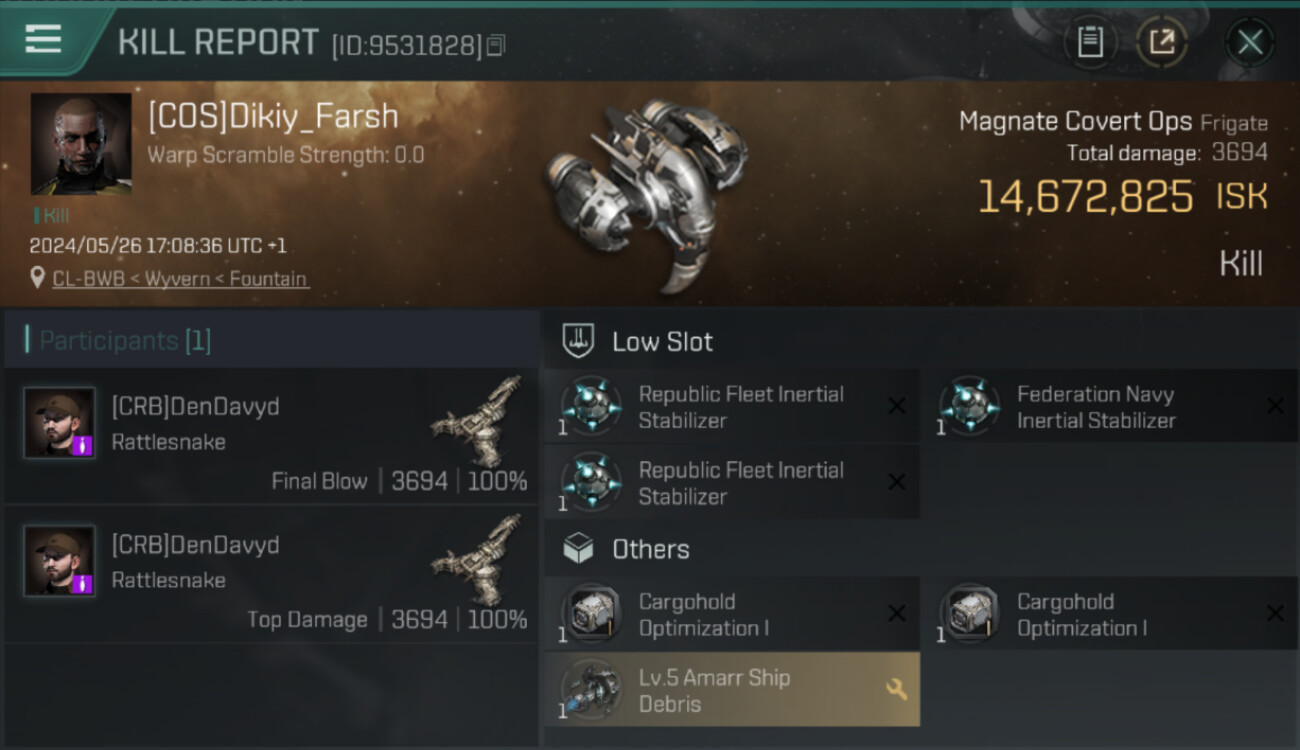Click DenDavyd portrait in Final Blow row
The height and width of the screenshot is (750, 1300).
point(60,423)
